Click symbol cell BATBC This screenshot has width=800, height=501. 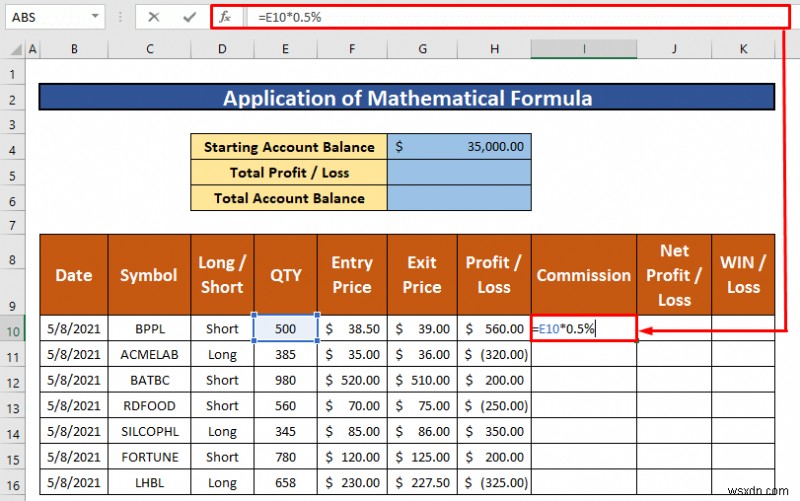tap(149, 380)
